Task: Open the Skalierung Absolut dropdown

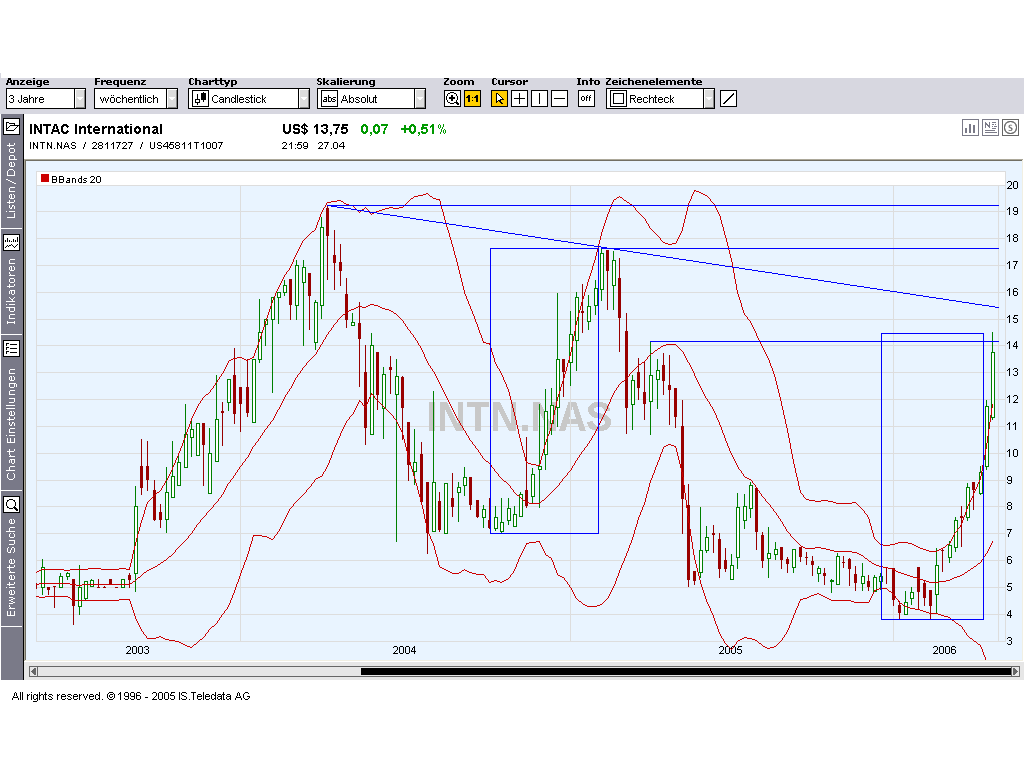Action: [x=371, y=99]
